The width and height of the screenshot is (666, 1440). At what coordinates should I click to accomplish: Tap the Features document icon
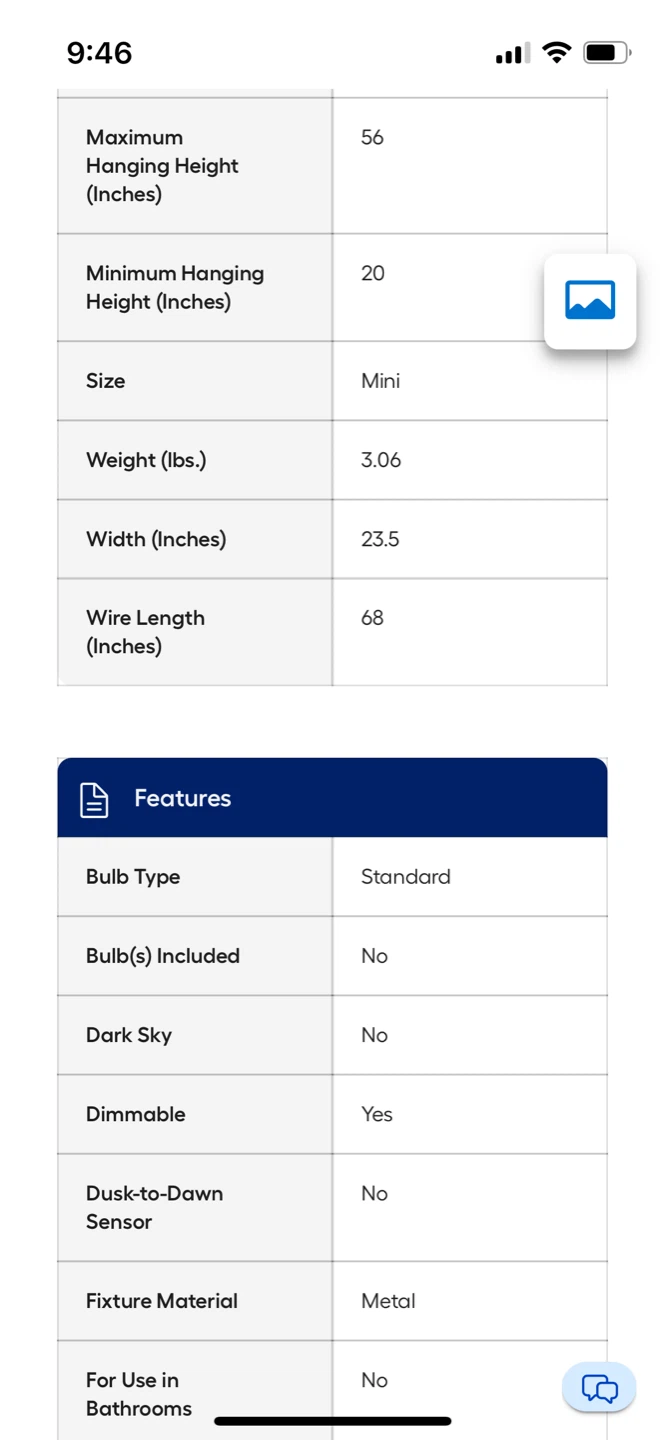[94, 799]
